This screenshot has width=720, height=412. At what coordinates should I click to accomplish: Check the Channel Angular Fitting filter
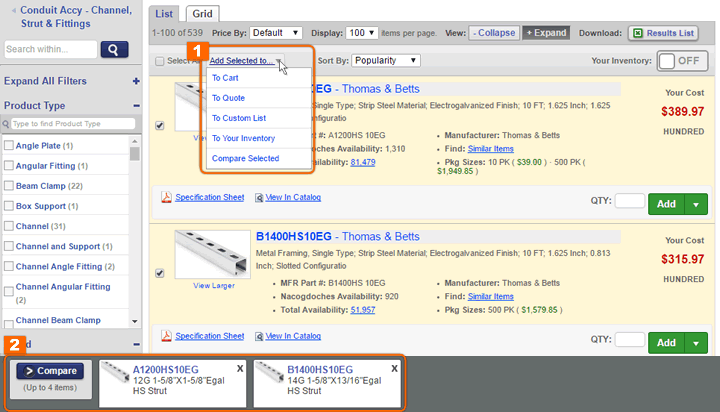click(x=9, y=292)
